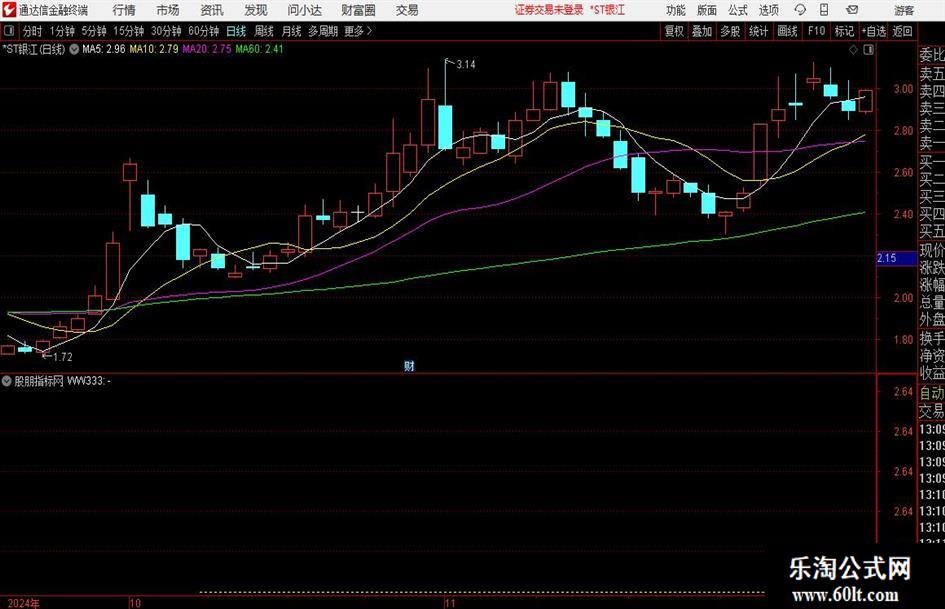Open the 资讯 menu
The height and width of the screenshot is (609, 945).
212,10
